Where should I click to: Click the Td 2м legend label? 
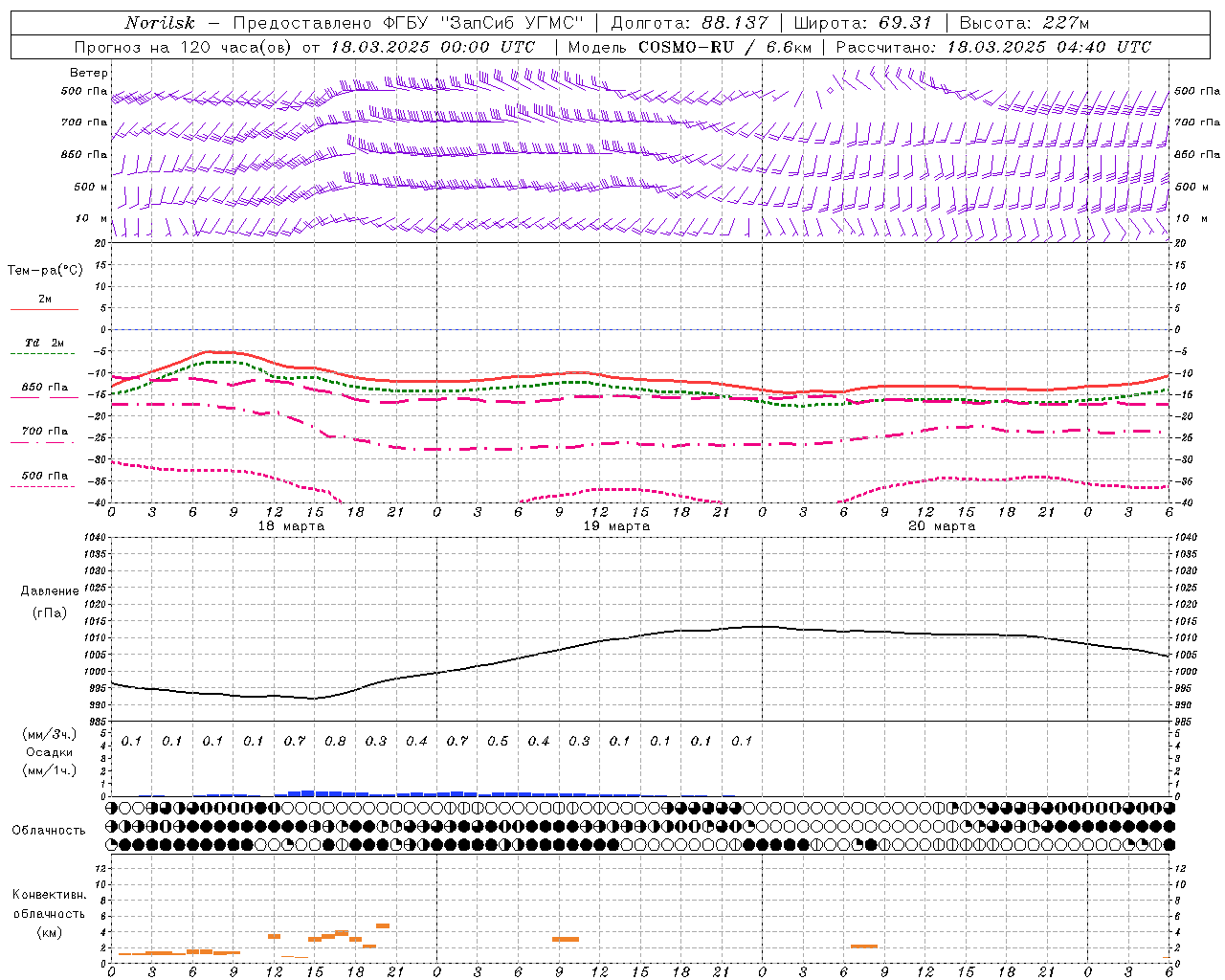(44, 343)
